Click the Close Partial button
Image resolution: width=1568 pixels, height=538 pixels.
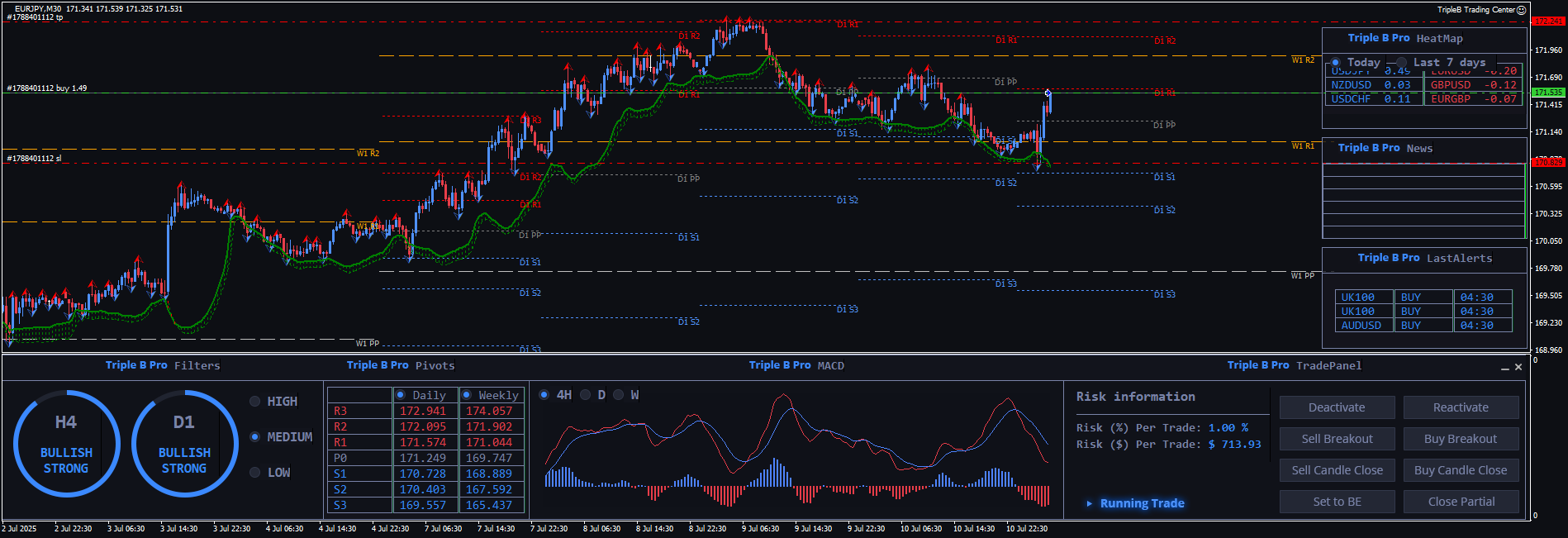[1461, 502]
